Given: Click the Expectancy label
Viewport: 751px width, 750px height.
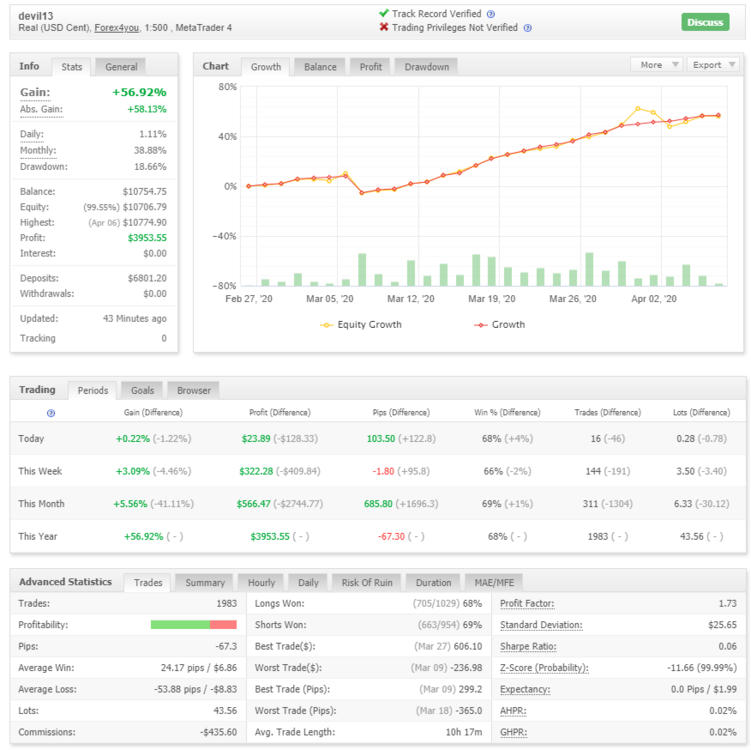Looking at the screenshot, I should [x=525, y=689].
